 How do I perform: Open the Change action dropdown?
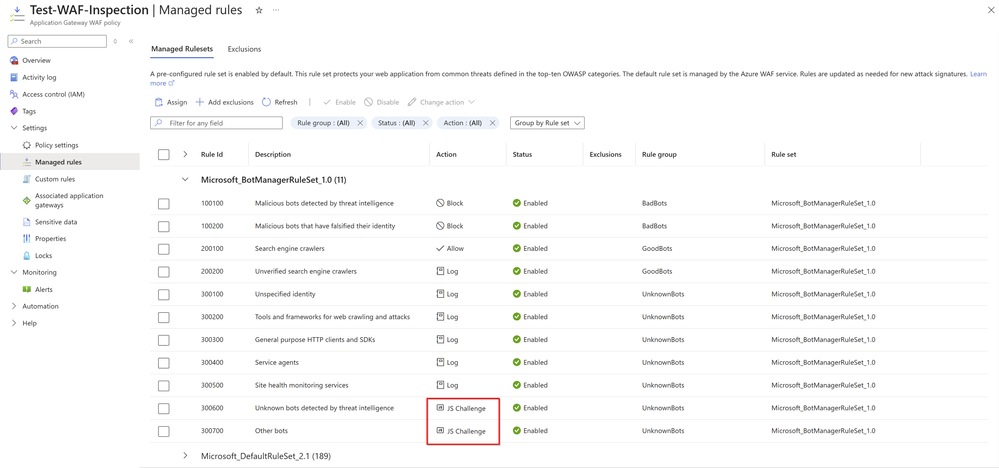pyautogui.click(x=442, y=102)
